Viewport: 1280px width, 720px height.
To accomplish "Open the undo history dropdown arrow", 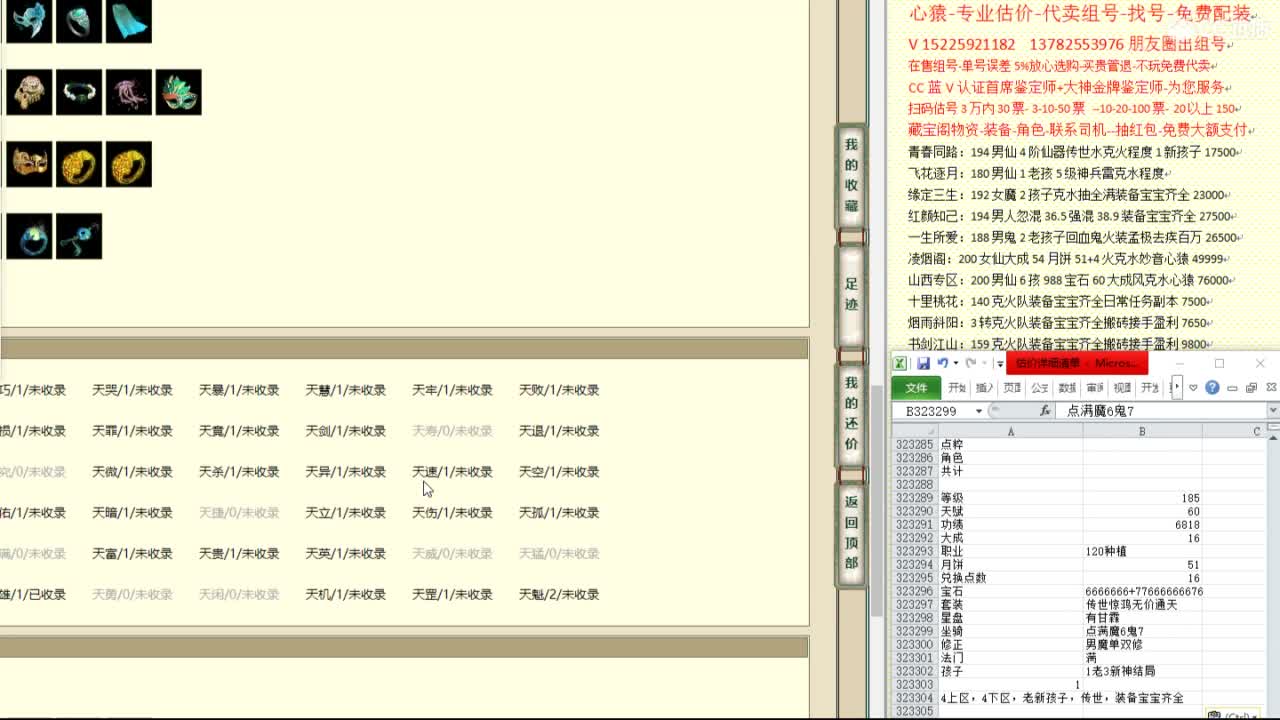I will tap(955, 363).
